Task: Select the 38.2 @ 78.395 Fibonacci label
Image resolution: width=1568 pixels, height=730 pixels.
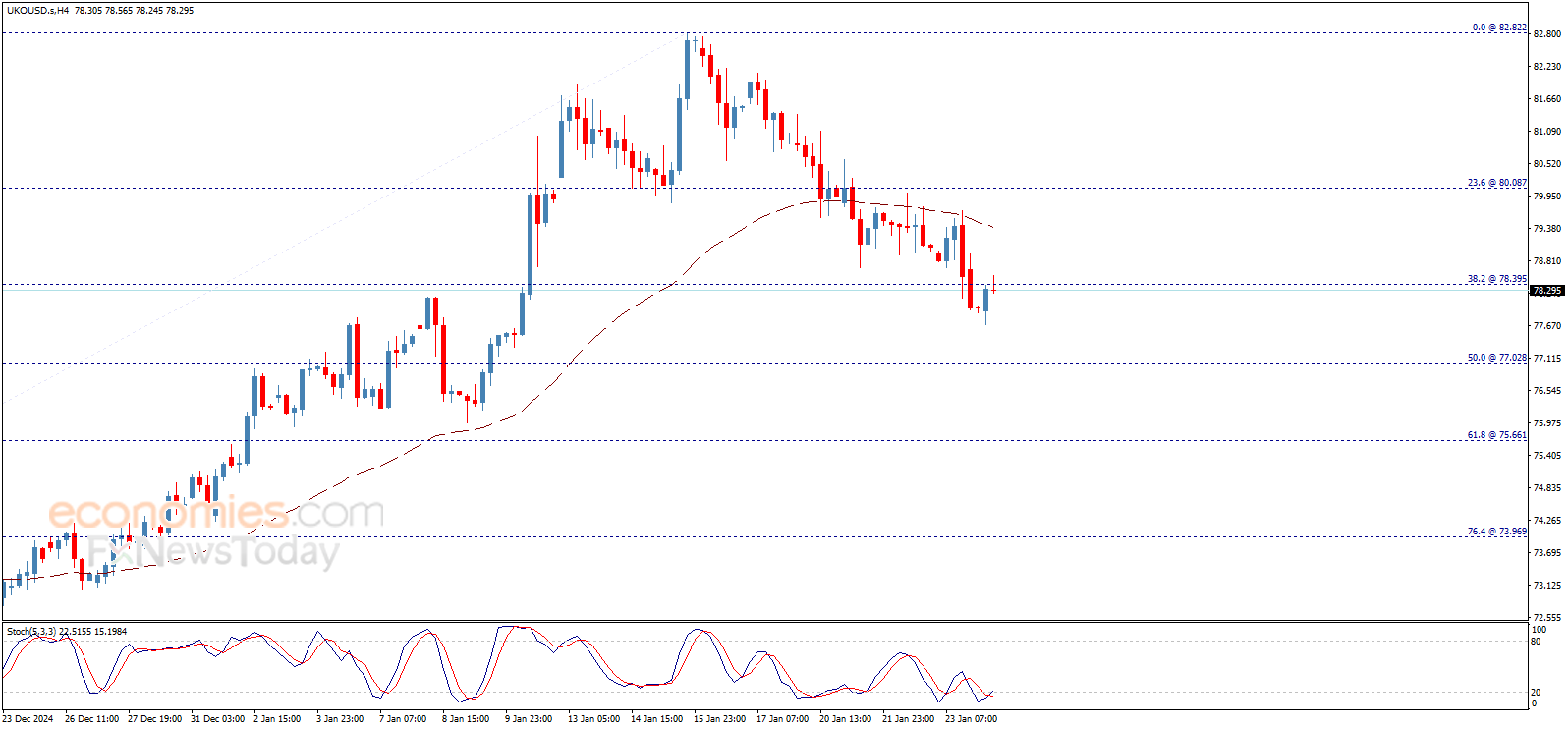Action: (1497, 279)
